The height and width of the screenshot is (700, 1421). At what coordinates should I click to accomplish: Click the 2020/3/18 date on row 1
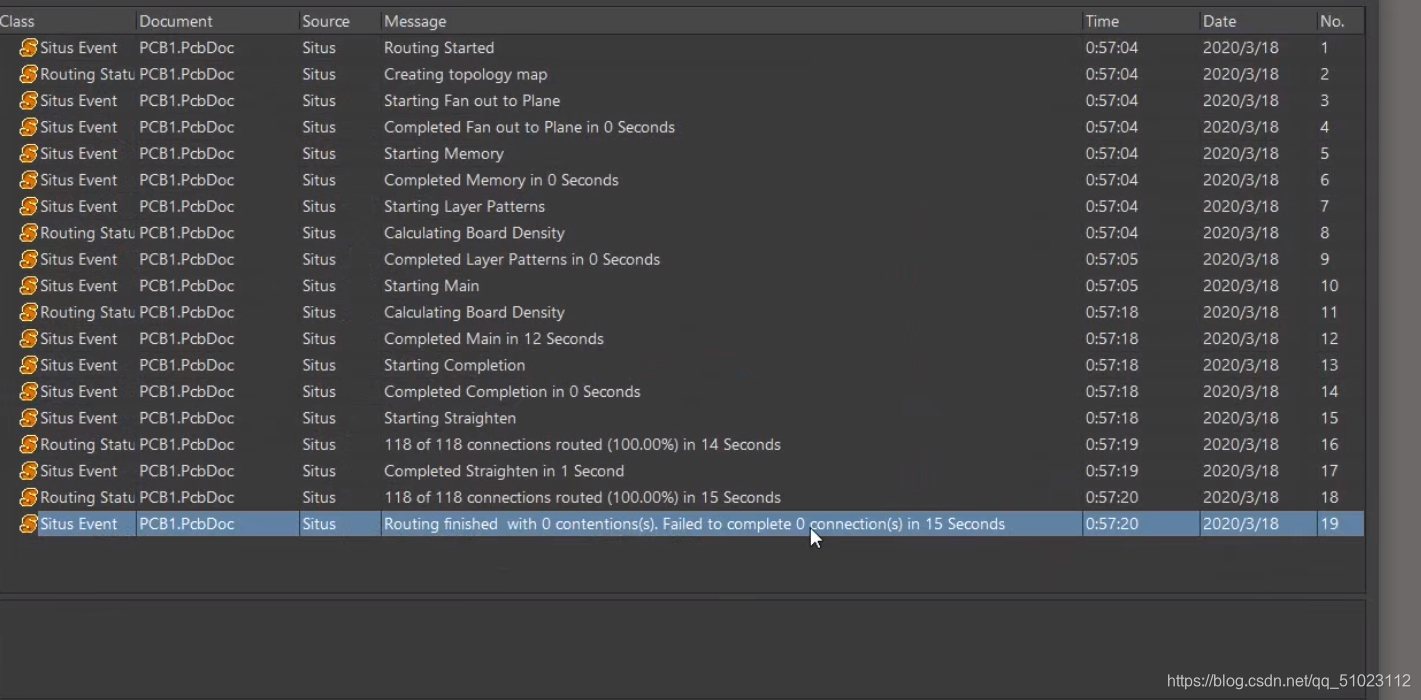[1240, 48]
